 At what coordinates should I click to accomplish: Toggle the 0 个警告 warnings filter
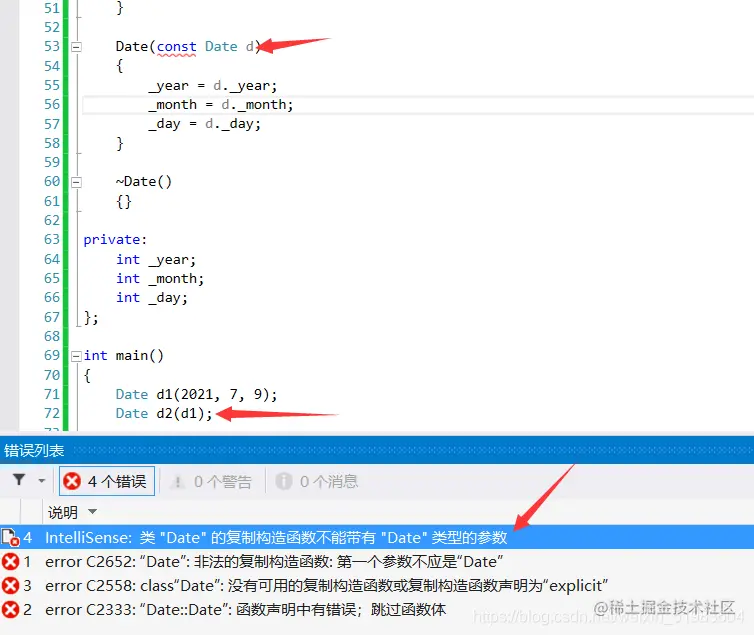(x=212, y=482)
